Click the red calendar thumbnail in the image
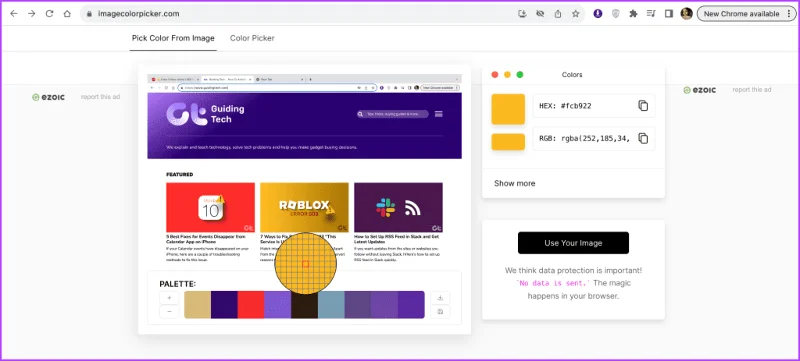The image size is (800, 361). click(210, 208)
